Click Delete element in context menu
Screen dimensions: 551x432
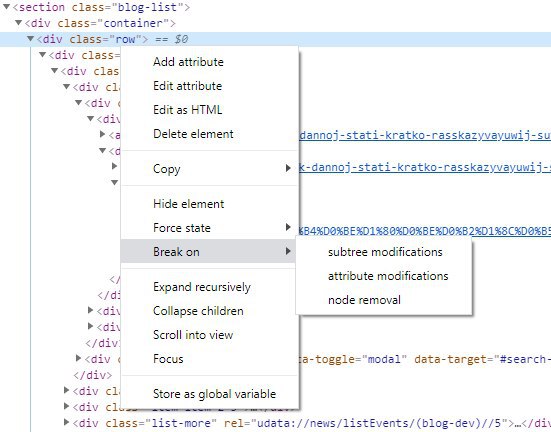coord(209,134)
